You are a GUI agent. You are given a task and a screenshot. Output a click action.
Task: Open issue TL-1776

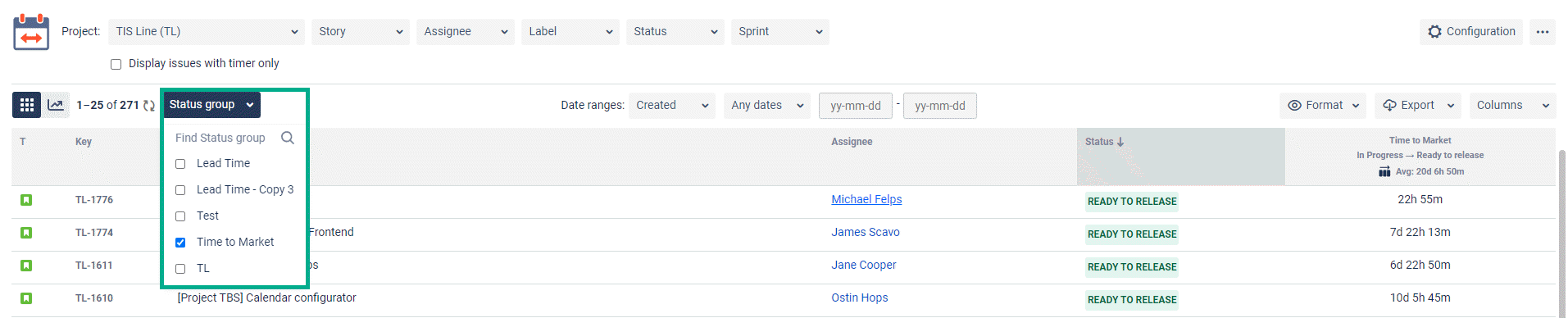pyautogui.click(x=94, y=200)
